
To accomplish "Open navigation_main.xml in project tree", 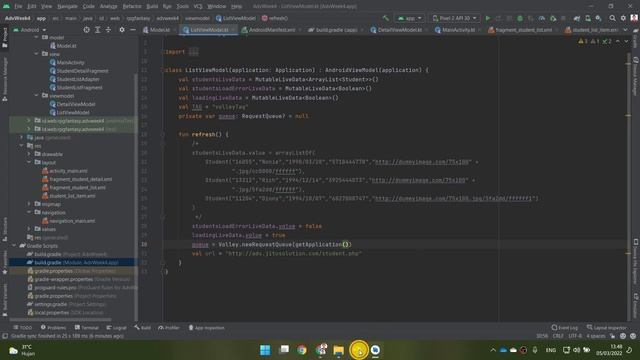I will (x=72, y=220).
